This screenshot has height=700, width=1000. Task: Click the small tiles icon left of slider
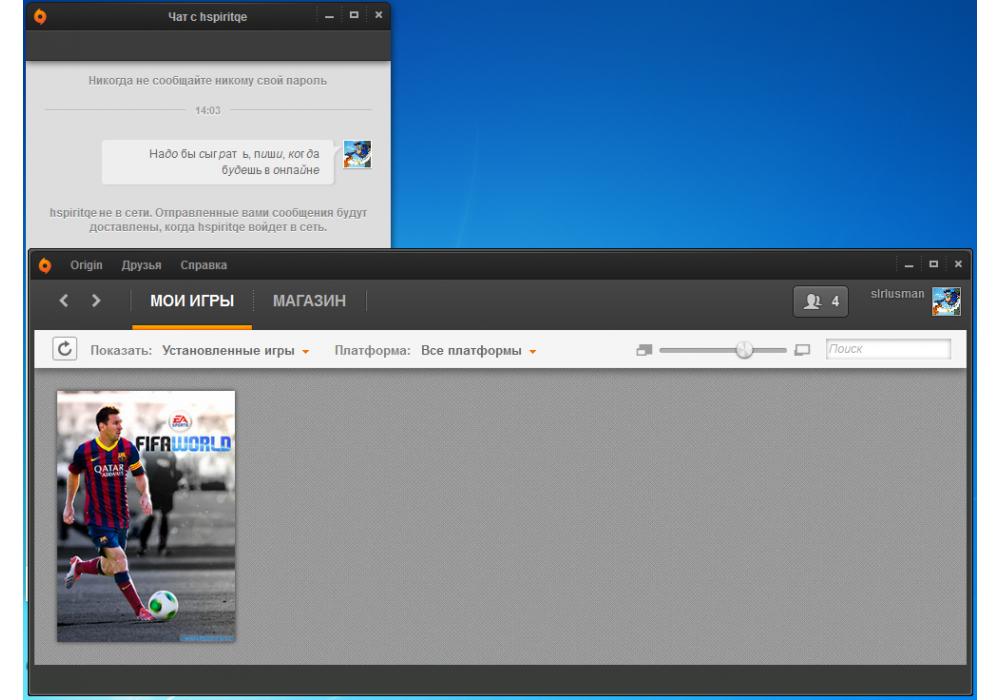pos(643,350)
